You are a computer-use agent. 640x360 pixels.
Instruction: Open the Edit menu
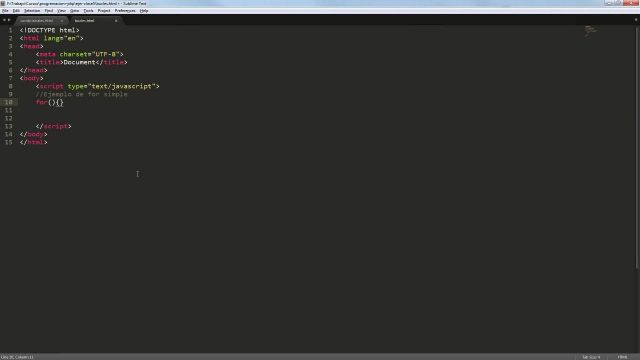click(x=16, y=11)
